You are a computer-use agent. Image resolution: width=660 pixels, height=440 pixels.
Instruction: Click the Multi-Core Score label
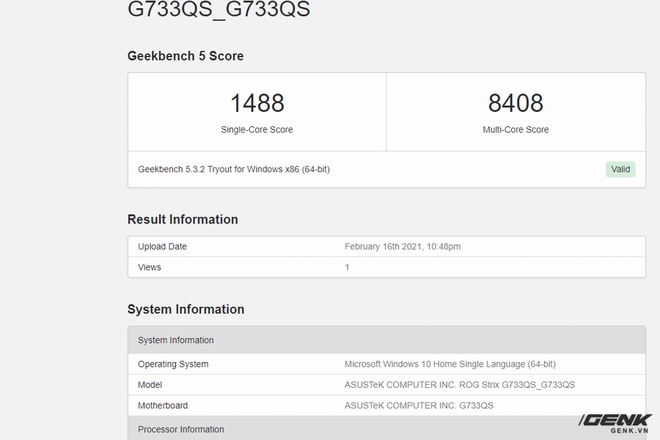click(516, 130)
